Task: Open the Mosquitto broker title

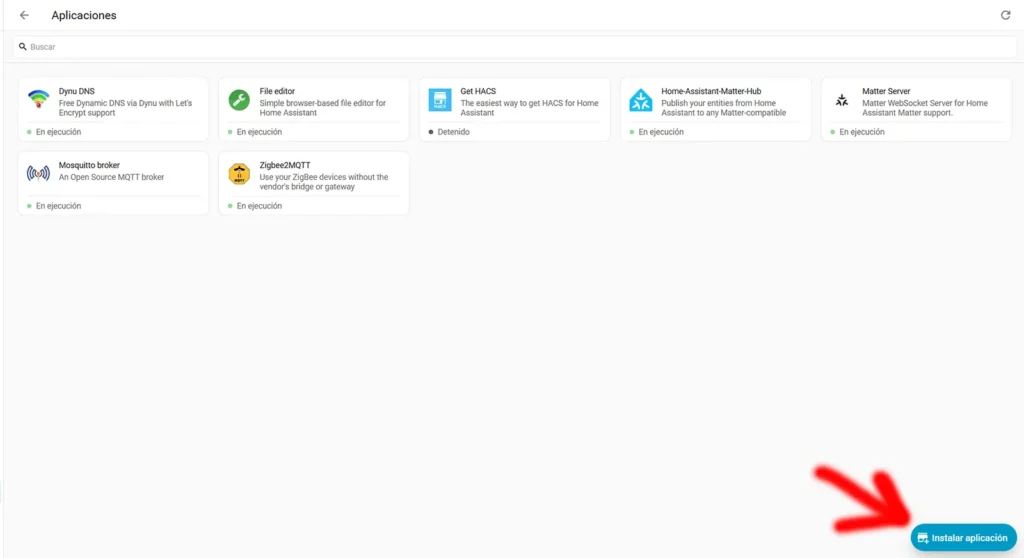Action: 89,165
